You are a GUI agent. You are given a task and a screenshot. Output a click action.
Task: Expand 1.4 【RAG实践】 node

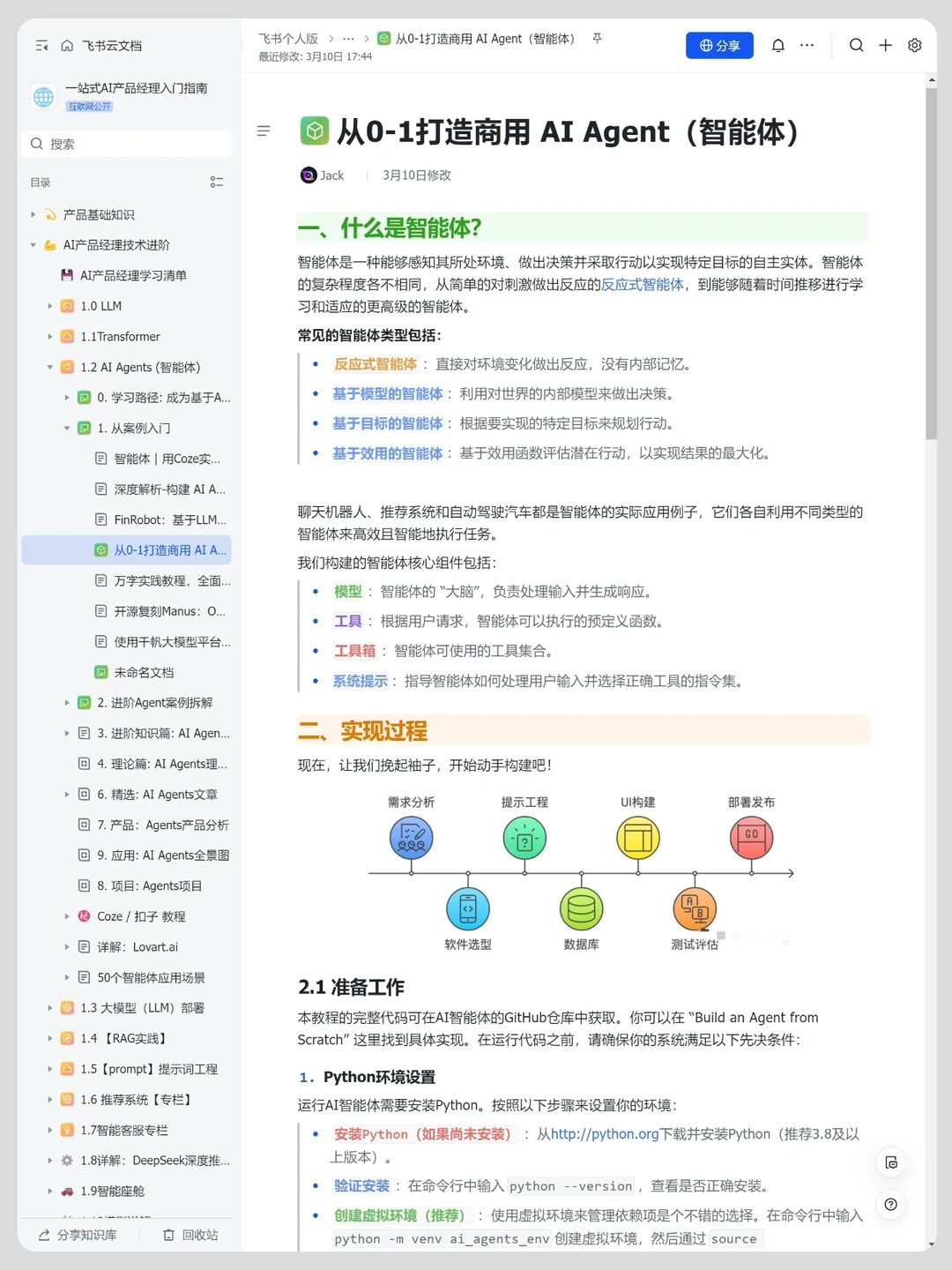(50, 1038)
